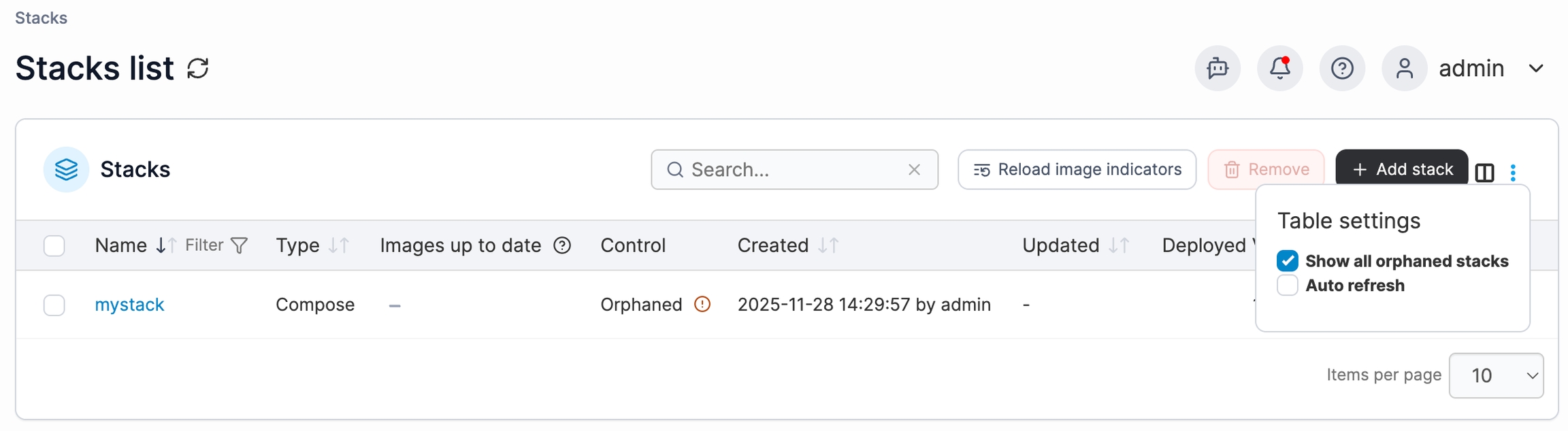Uncheck Show all orphaned stacks
The height and width of the screenshot is (431, 1568).
click(1288, 261)
